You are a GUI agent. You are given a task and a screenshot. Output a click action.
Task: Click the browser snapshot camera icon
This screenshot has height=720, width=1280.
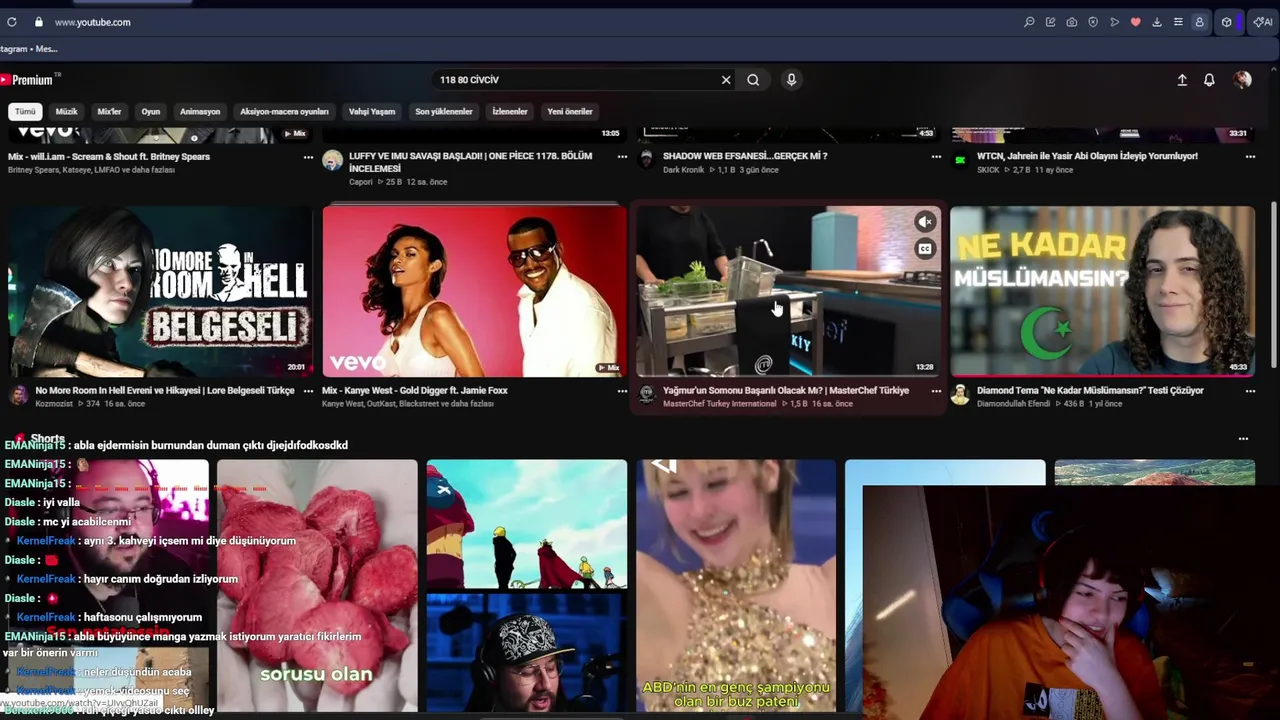[x=1072, y=22]
